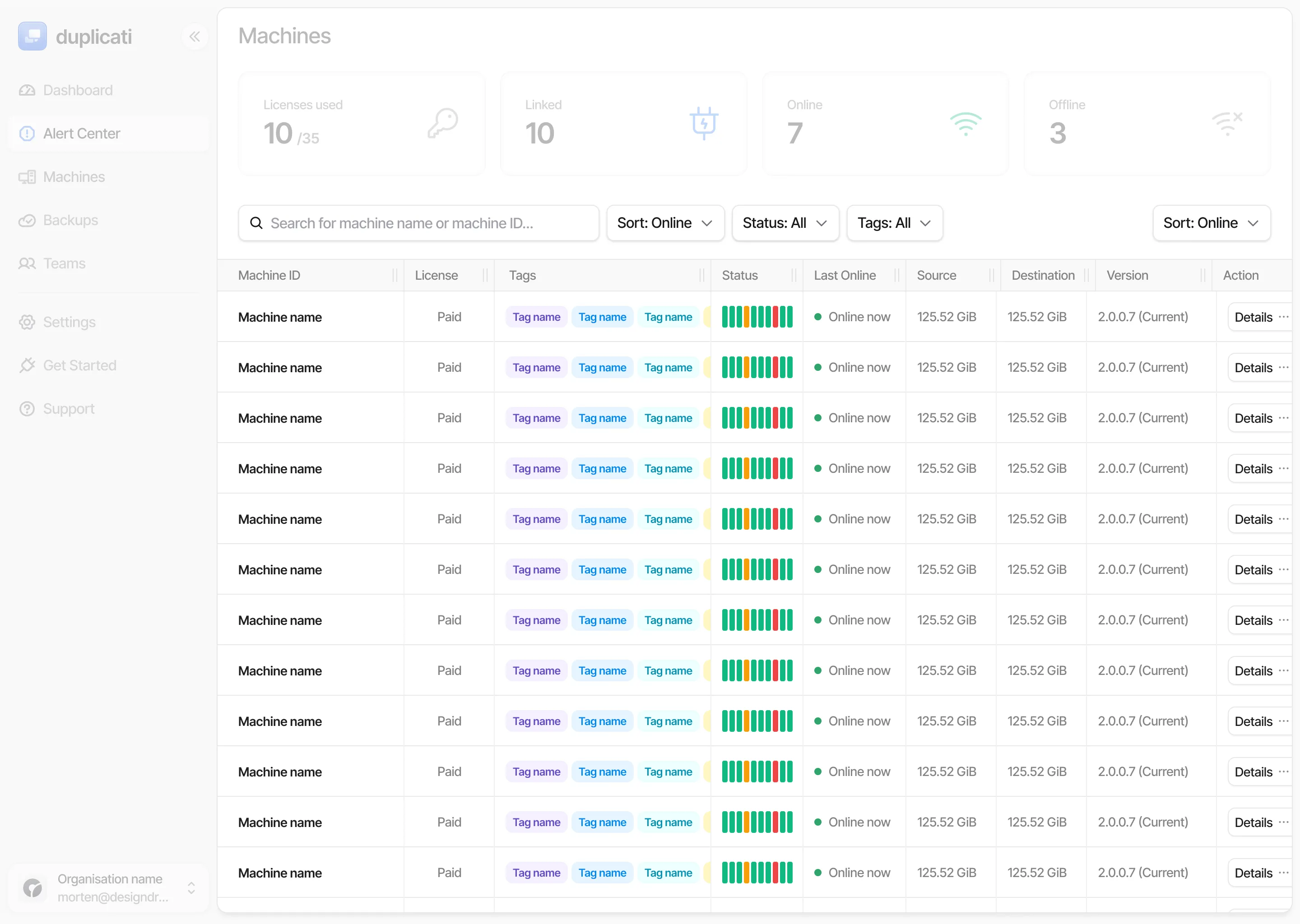Open the Tags: All dropdown
Screen dimensions: 1300x924
click(894, 223)
